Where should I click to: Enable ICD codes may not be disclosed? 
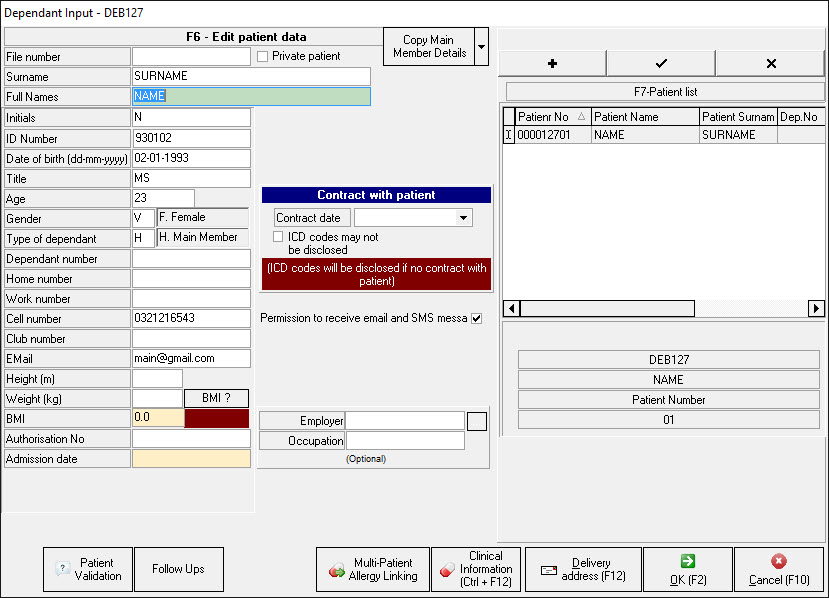(280, 237)
